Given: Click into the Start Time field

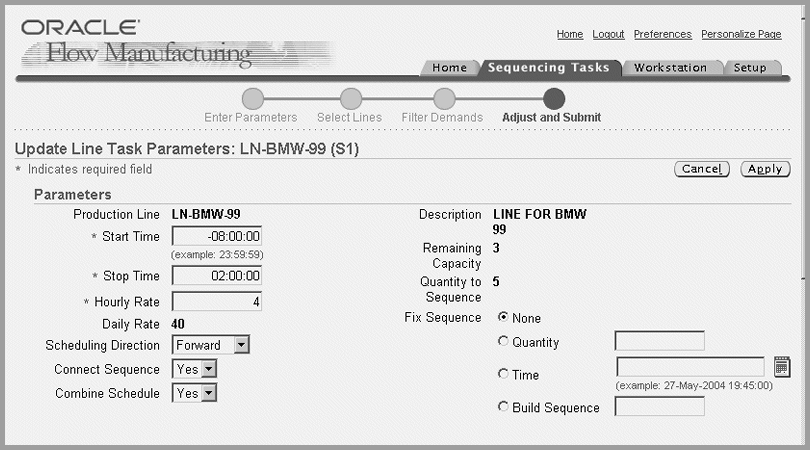Looking at the screenshot, I should [x=216, y=236].
